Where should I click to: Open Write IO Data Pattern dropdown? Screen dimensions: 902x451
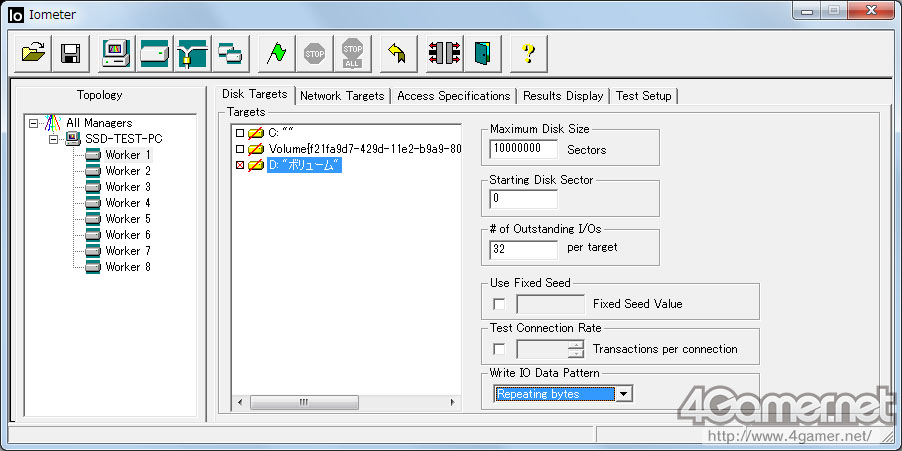point(624,394)
